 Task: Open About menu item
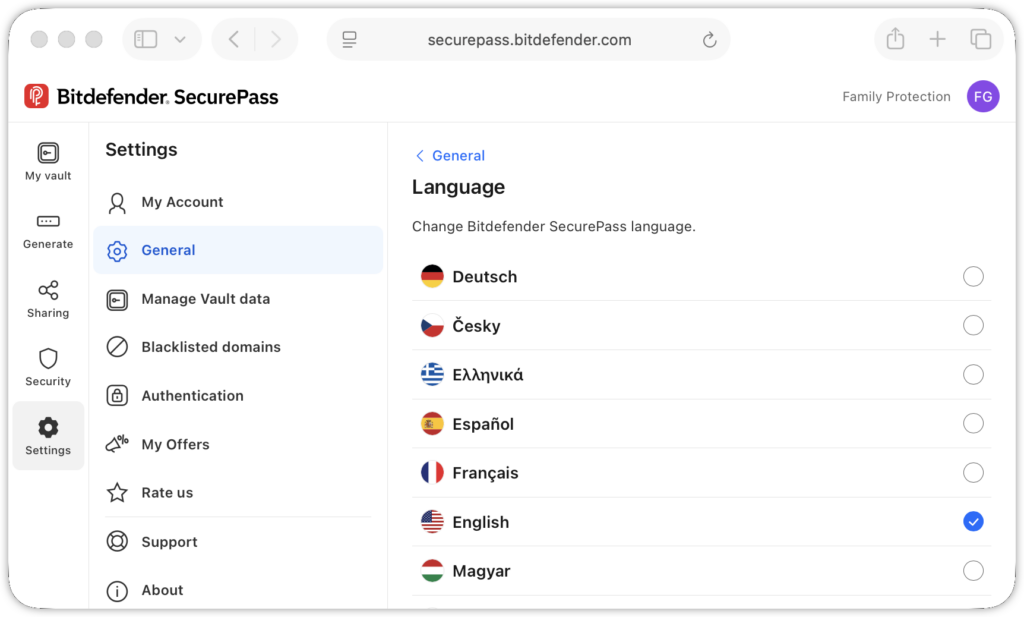238,590
